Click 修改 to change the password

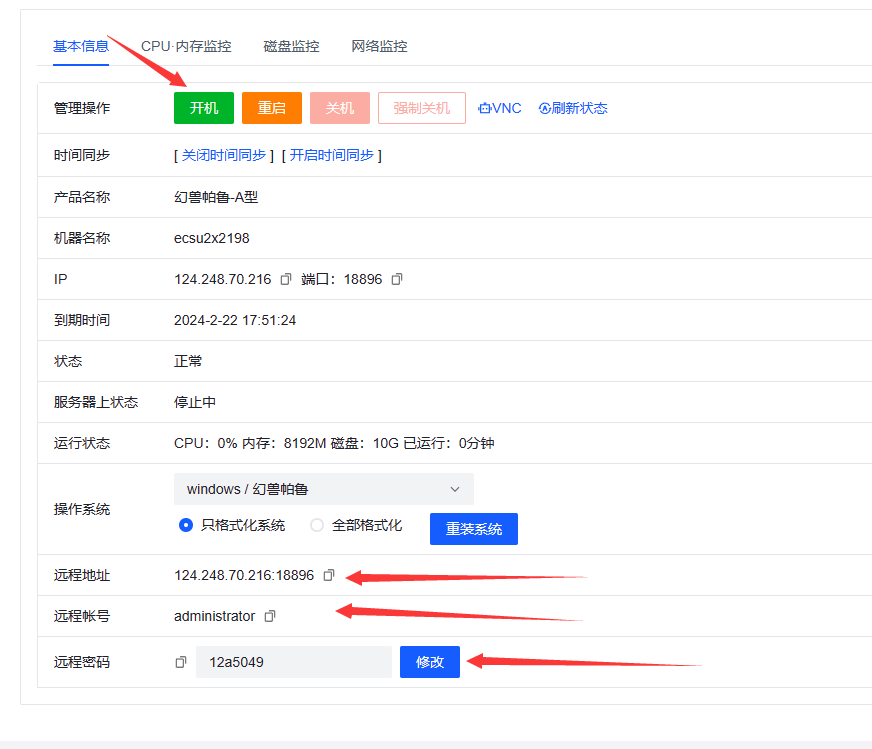click(429, 662)
